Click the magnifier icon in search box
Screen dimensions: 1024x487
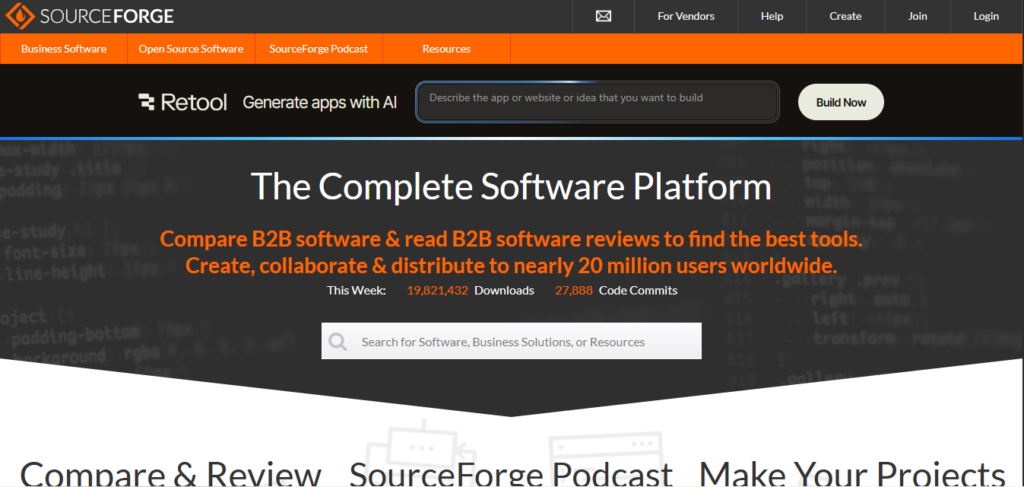[x=338, y=341]
